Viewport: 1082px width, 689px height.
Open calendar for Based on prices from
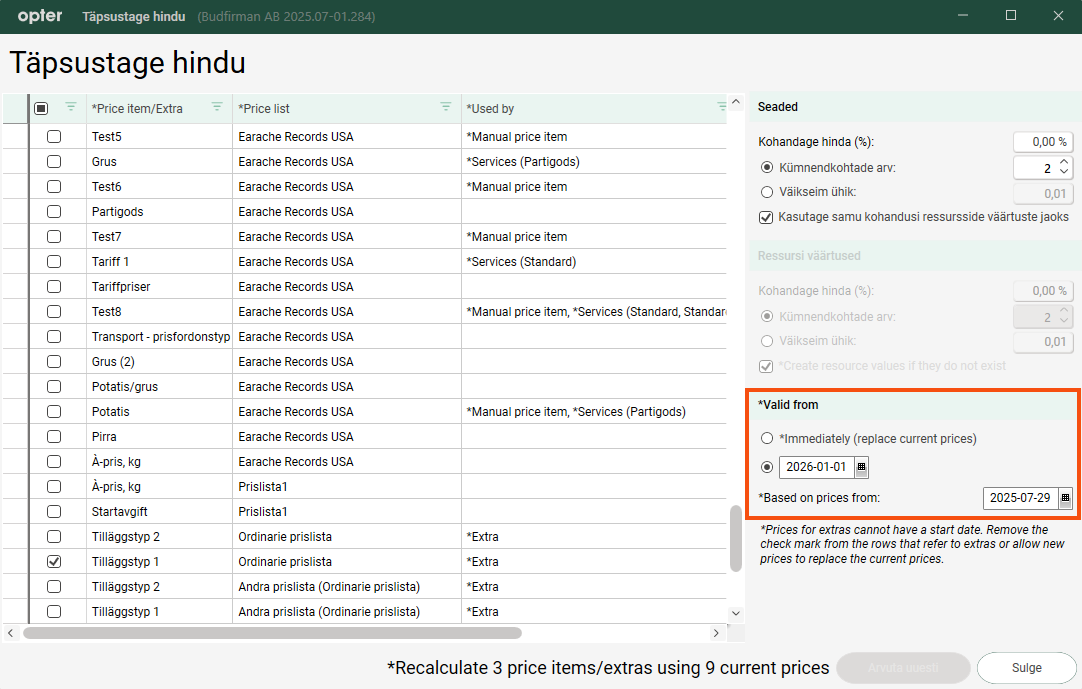(1065, 498)
